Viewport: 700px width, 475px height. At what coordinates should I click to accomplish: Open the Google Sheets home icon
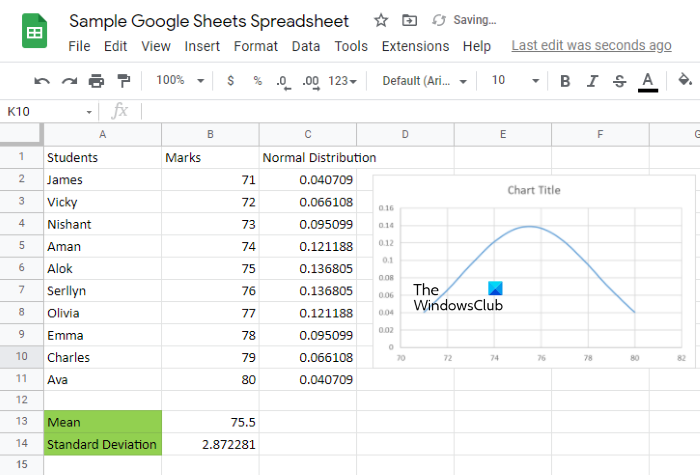point(35,32)
